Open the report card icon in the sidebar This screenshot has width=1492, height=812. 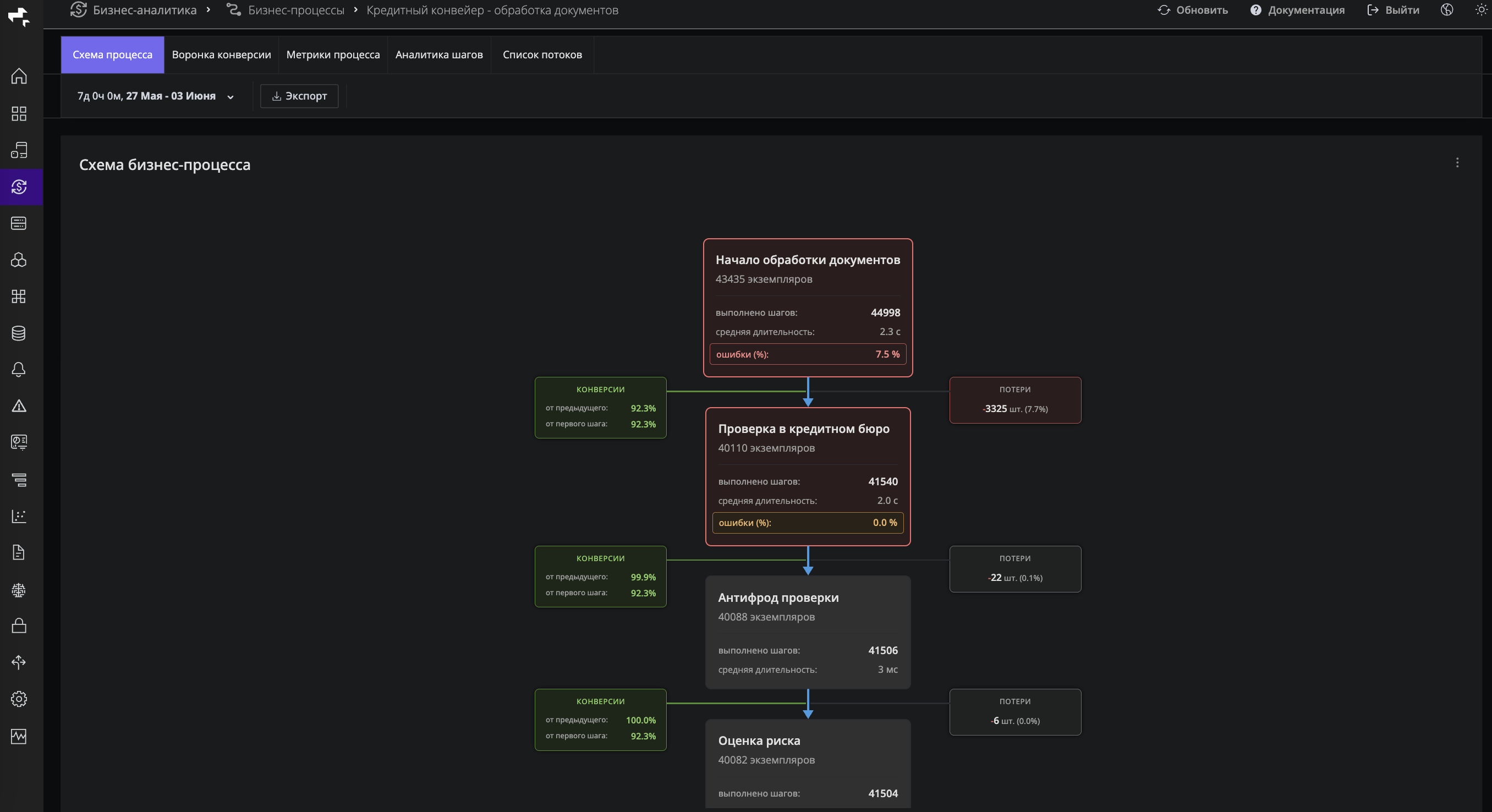19,442
